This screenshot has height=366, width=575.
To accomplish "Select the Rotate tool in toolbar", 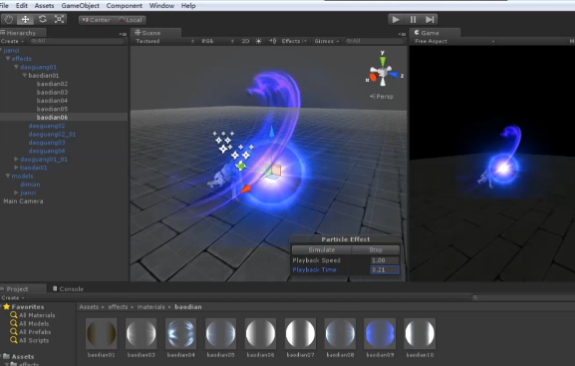I will 42,19.
